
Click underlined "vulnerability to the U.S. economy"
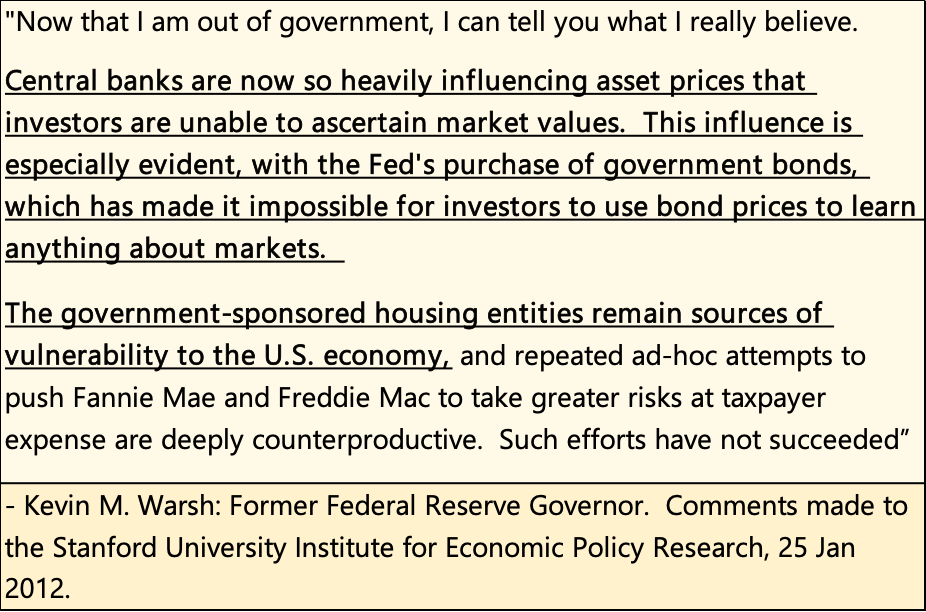(228, 356)
